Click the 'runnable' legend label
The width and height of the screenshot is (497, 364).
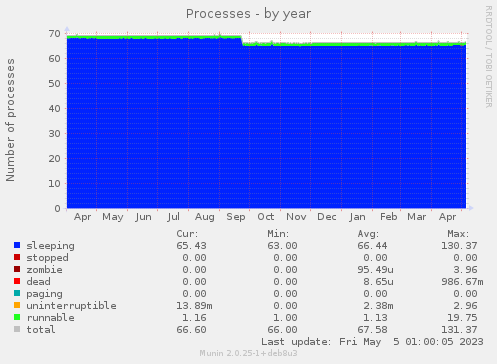tap(51, 318)
